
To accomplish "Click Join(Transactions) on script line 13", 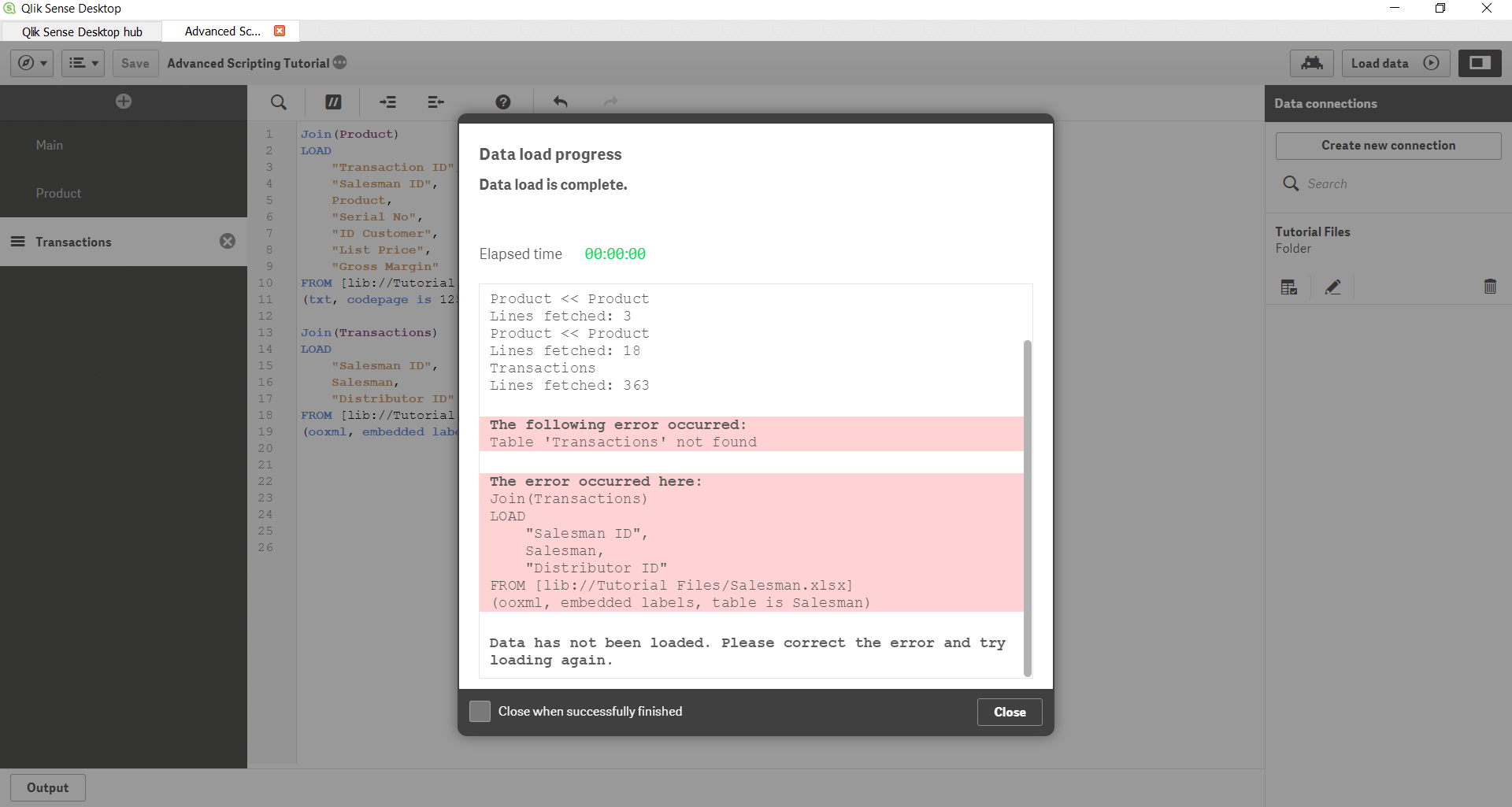I will pyautogui.click(x=369, y=332).
